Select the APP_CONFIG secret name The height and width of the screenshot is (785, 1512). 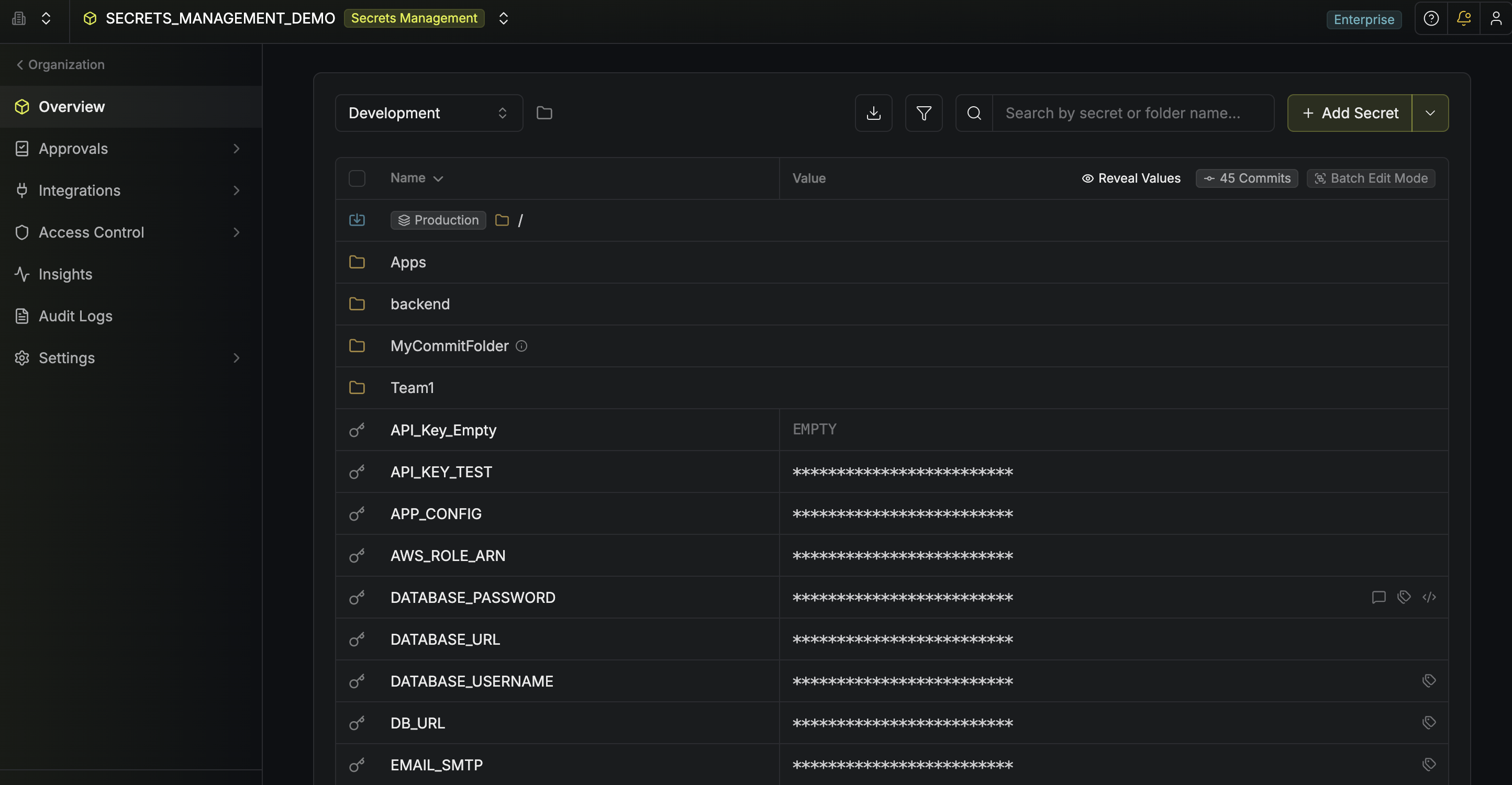(436, 514)
